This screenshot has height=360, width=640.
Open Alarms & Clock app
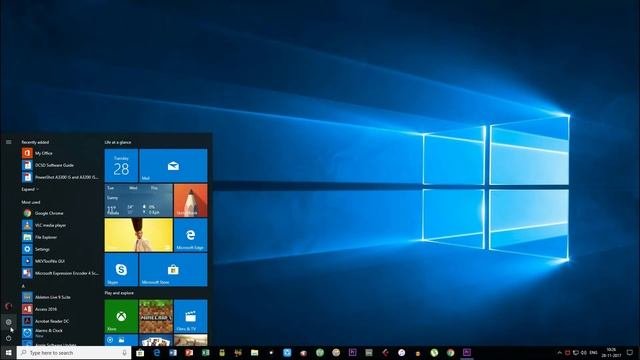pos(60,333)
